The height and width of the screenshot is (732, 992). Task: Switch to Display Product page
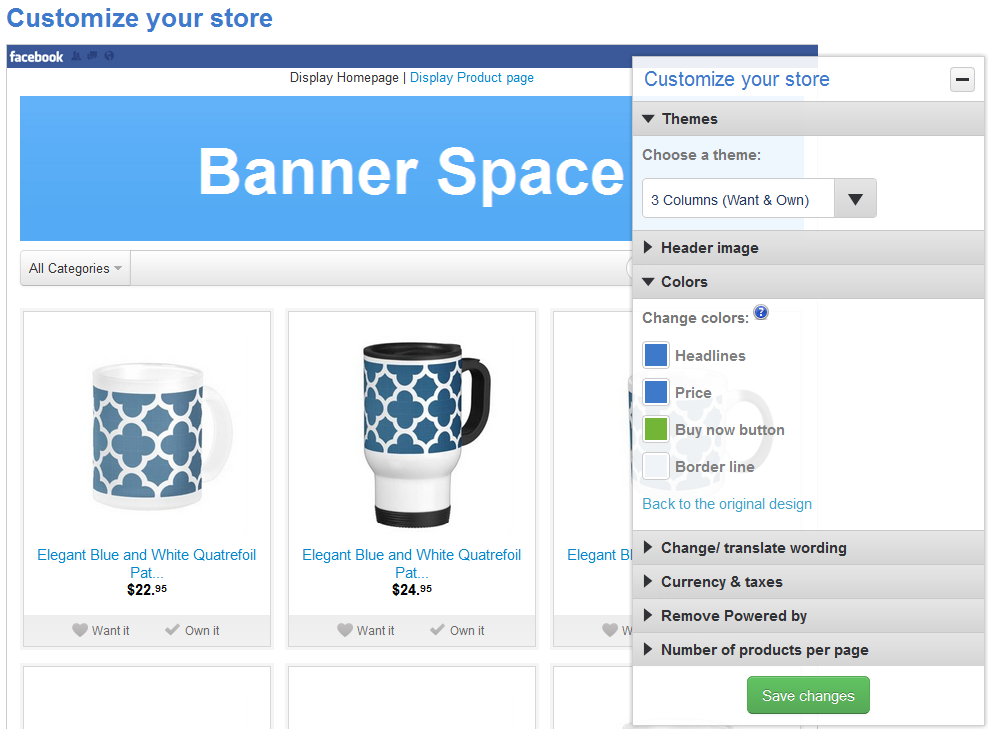point(471,78)
